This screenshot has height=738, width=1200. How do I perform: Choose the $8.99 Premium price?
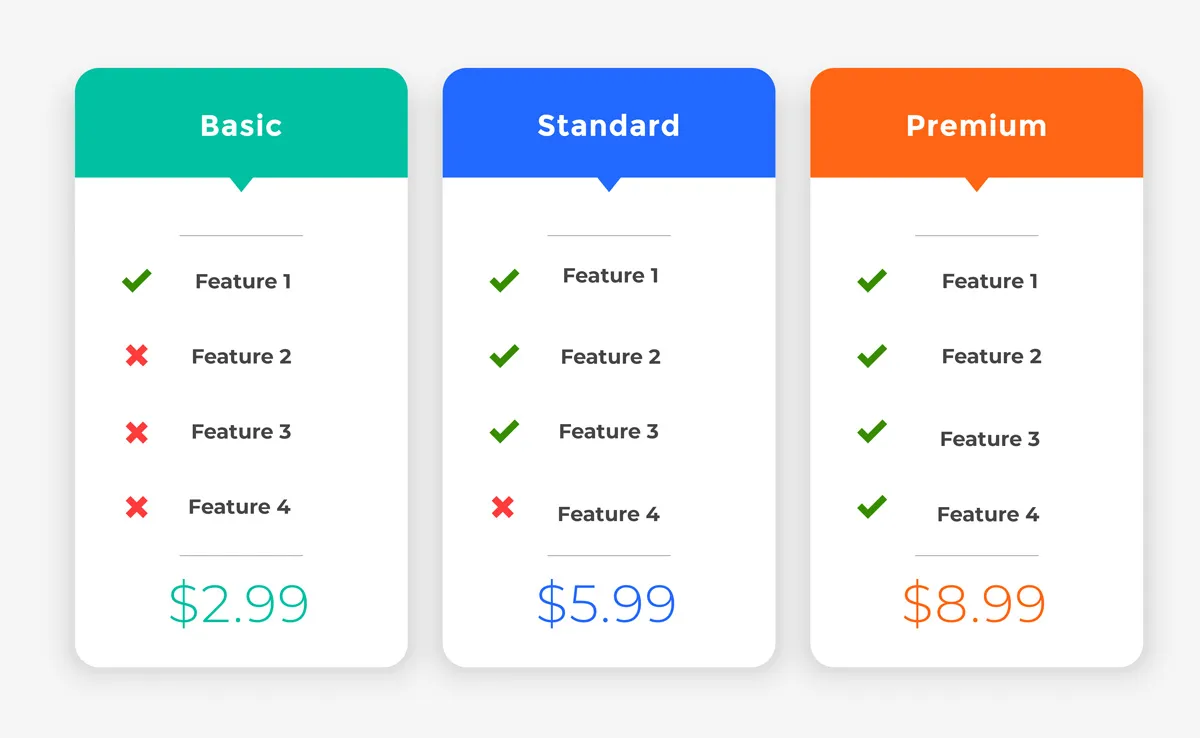pyautogui.click(x=974, y=603)
